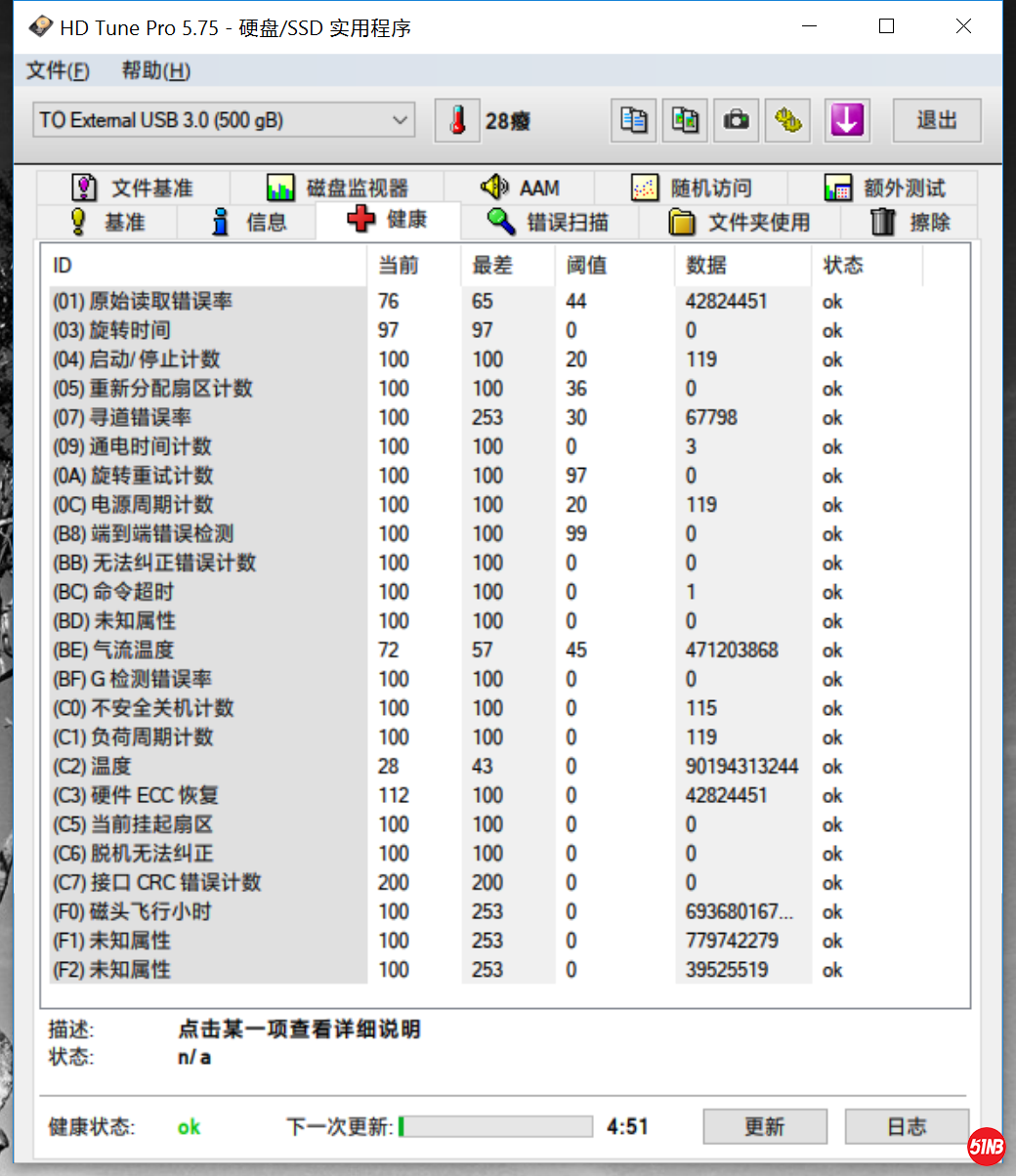The image size is (1016, 1176).
Task: Click the 数据 column header
Action: [743, 265]
